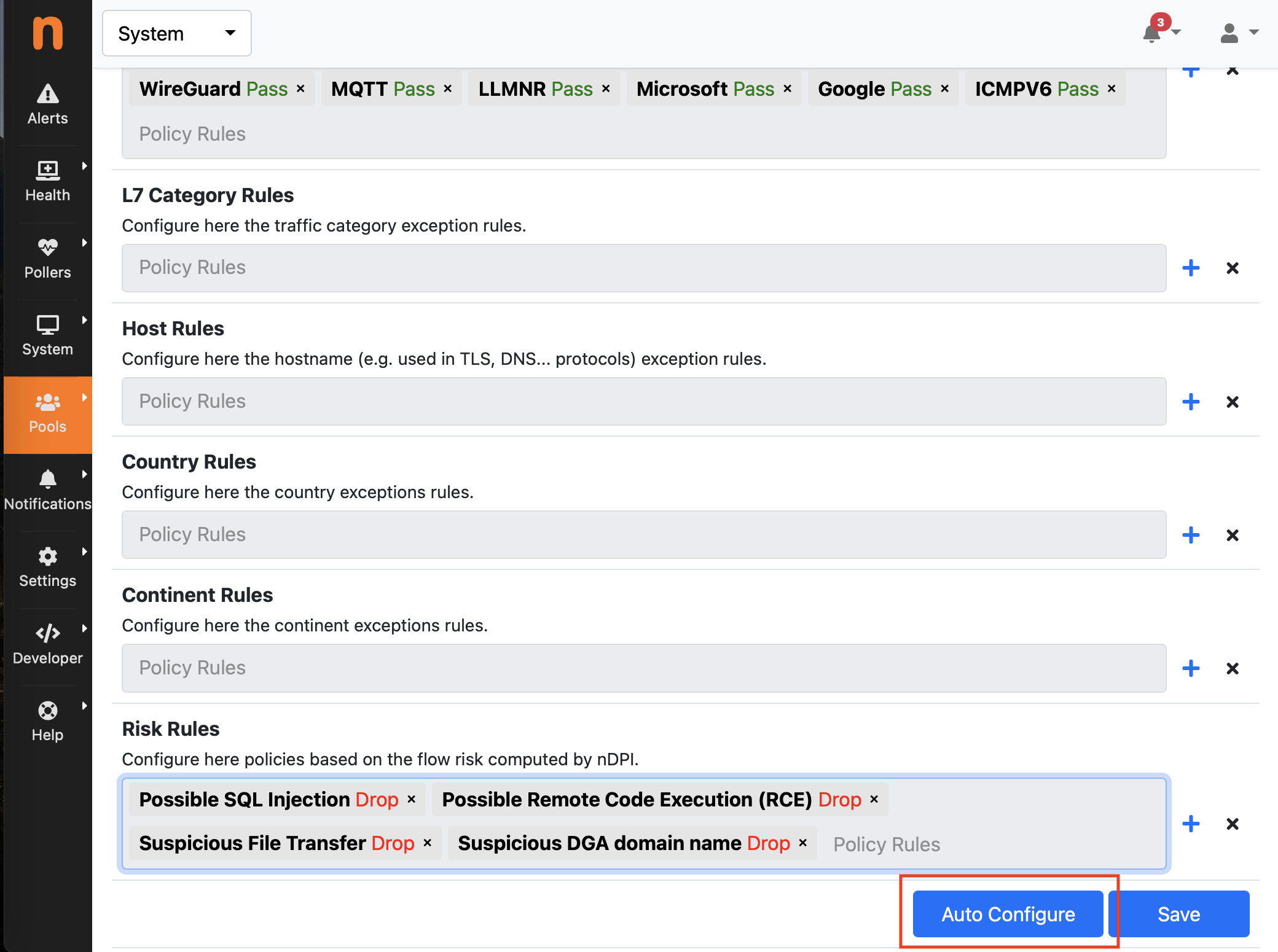Screen dimensions: 1278x952
Task: Click the L7 Category Policy Rules field
Action: (x=644, y=268)
